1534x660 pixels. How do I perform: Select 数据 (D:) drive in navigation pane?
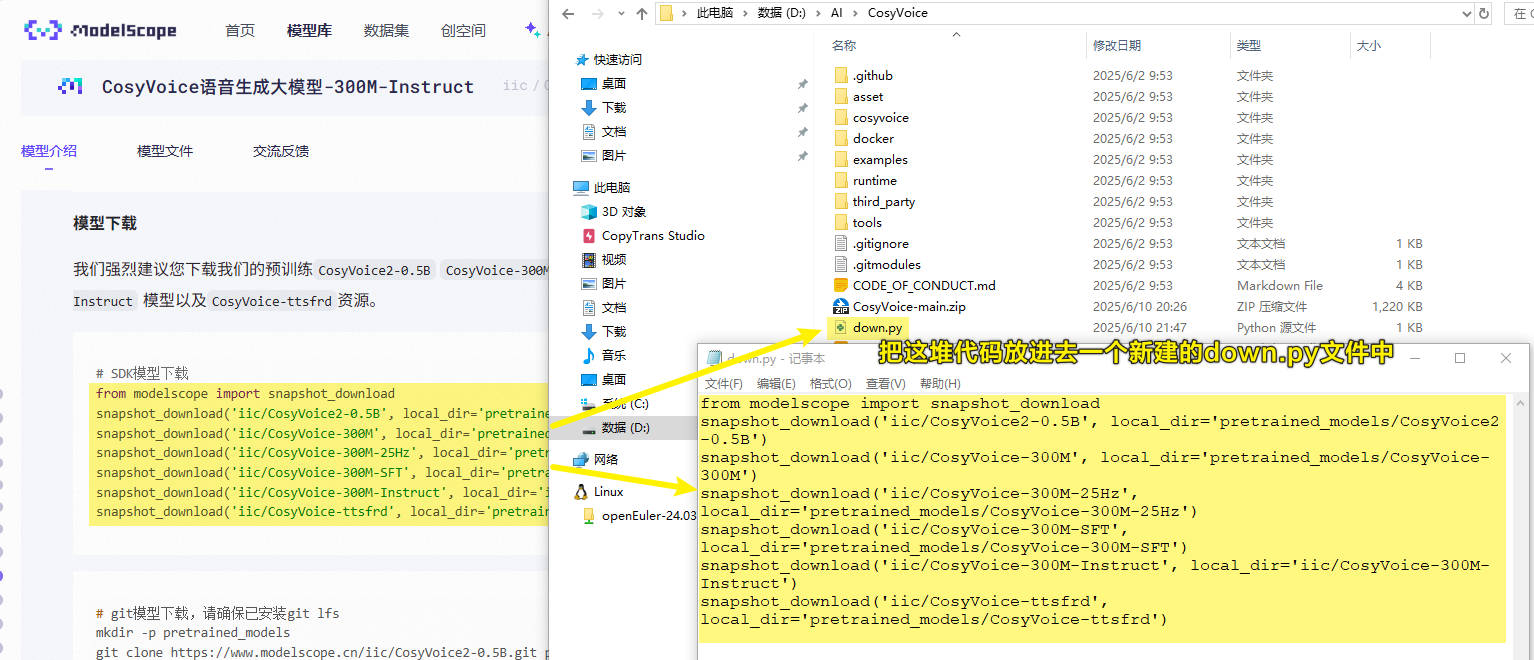(x=625, y=427)
